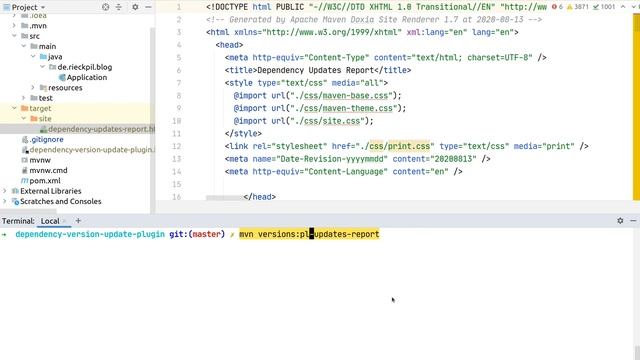Click the Scratches and Consoles icon
Viewport: 640px width, 360px height.
15,201
